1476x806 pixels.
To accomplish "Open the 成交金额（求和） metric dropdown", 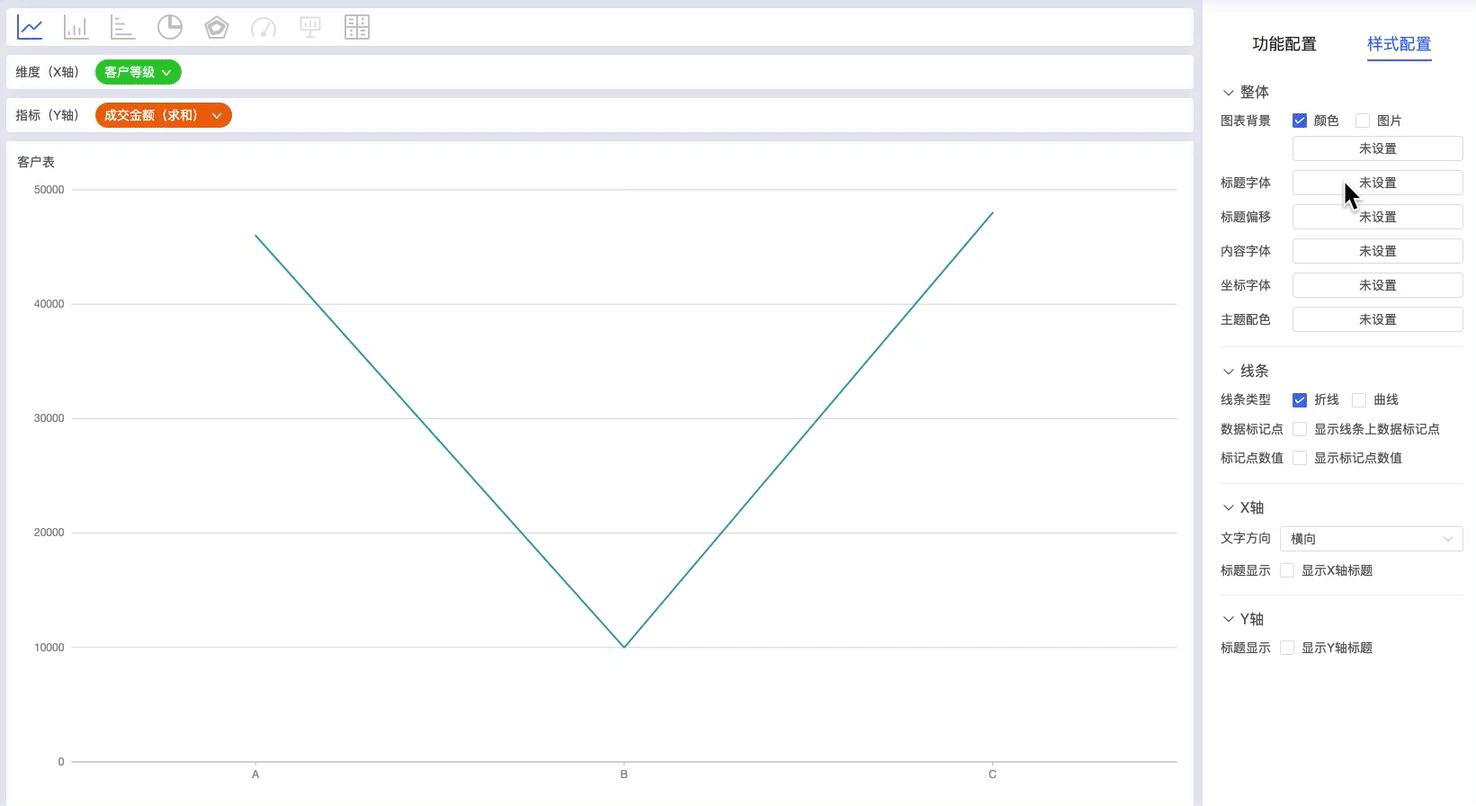I will pyautogui.click(x=163, y=115).
